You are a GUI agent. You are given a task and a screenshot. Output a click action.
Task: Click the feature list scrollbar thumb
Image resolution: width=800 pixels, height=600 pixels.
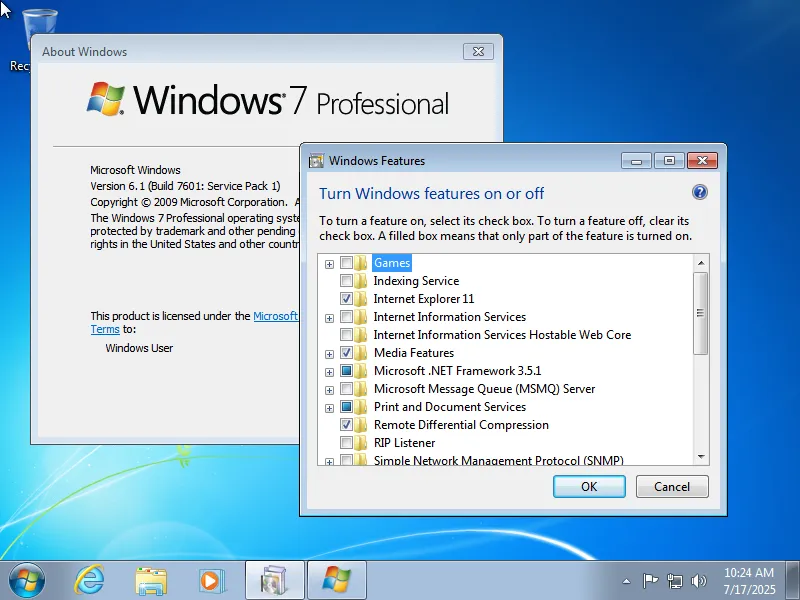click(701, 313)
